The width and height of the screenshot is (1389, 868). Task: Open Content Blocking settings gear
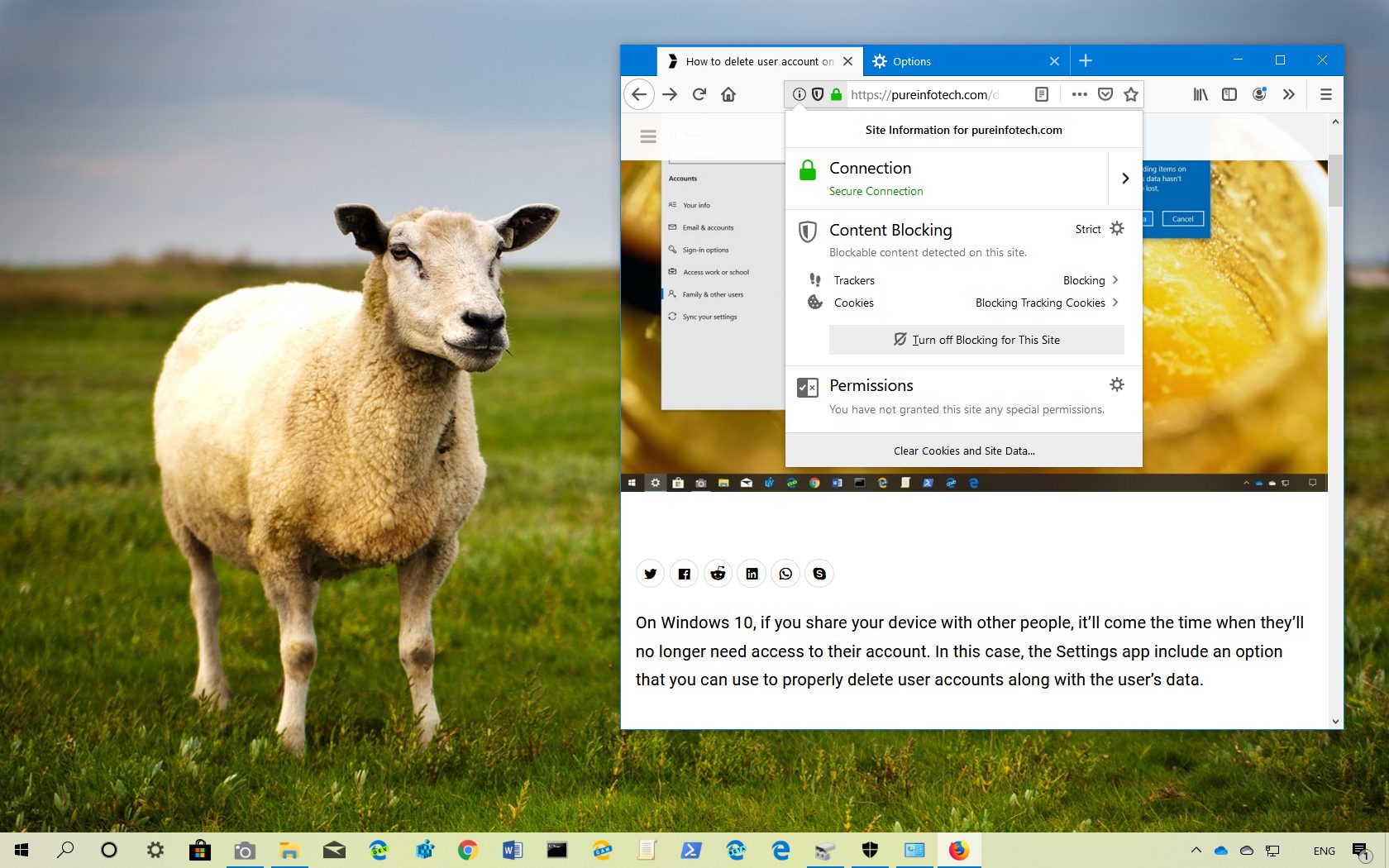tap(1117, 228)
